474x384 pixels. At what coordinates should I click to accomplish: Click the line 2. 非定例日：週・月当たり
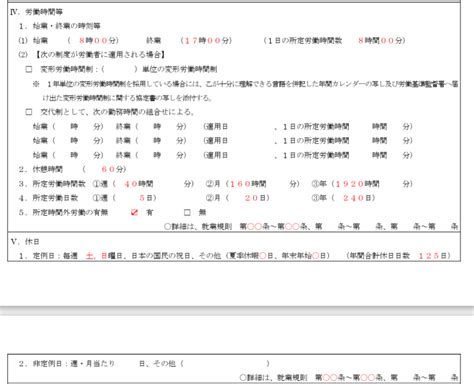point(67,363)
